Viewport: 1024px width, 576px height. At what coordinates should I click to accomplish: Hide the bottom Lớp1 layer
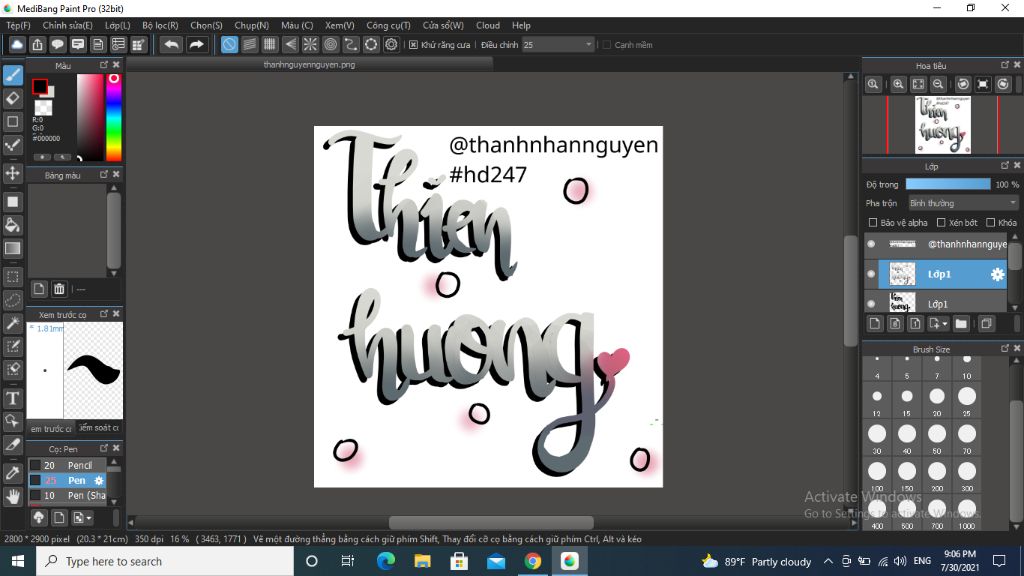click(x=871, y=304)
